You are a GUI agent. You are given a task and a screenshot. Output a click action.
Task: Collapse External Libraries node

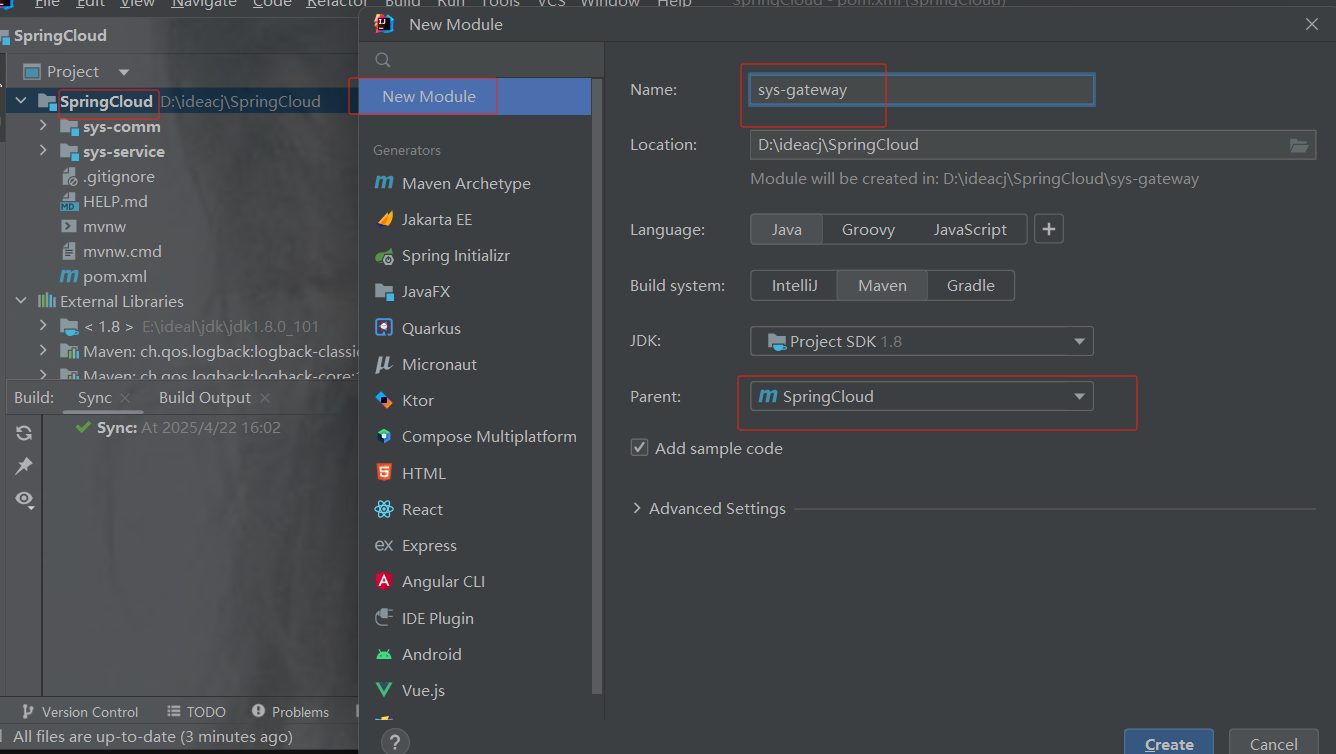pyautogui.click(x=21, y=301)
